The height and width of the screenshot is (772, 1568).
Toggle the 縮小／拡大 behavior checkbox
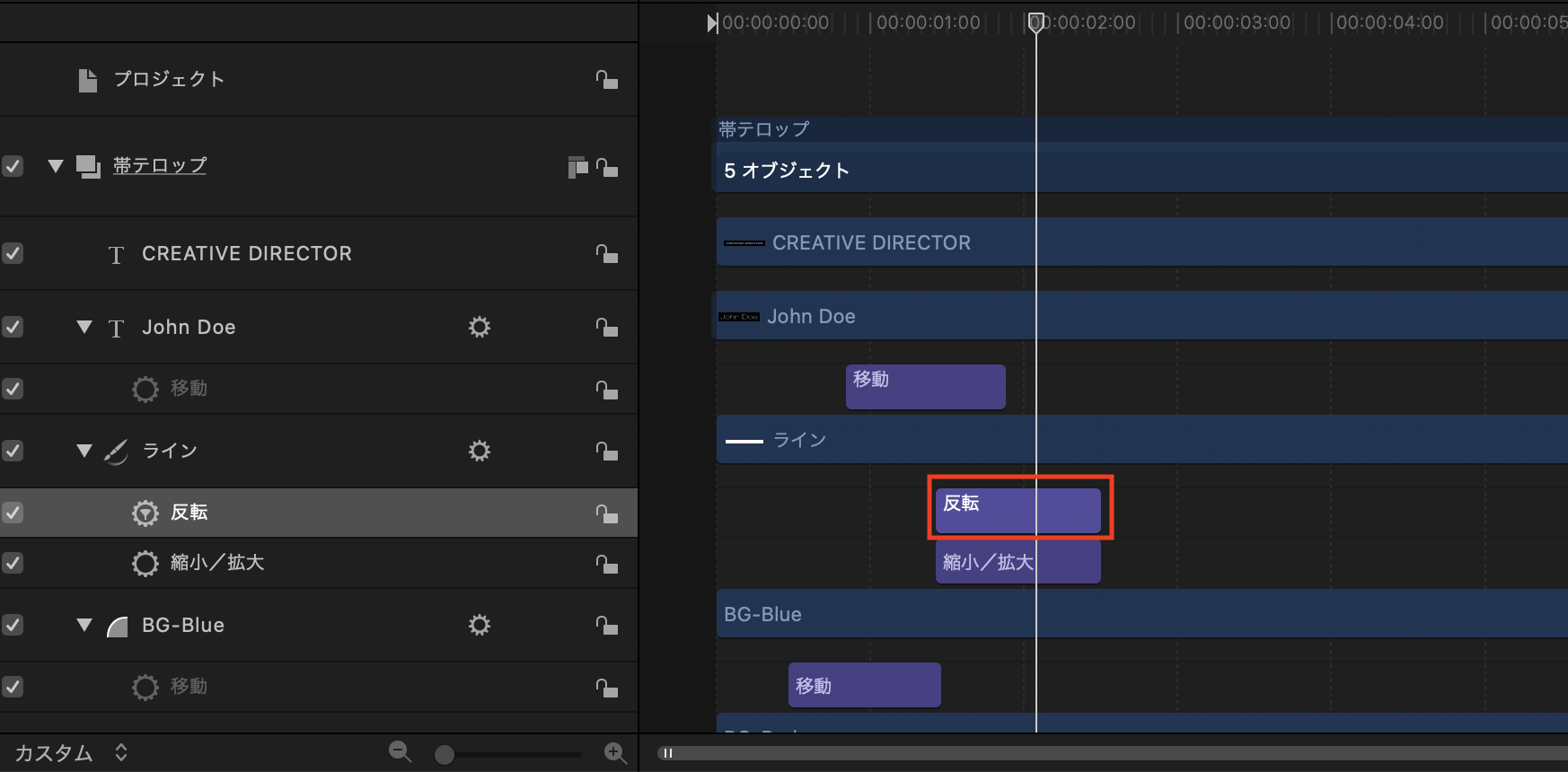(13, 563)
